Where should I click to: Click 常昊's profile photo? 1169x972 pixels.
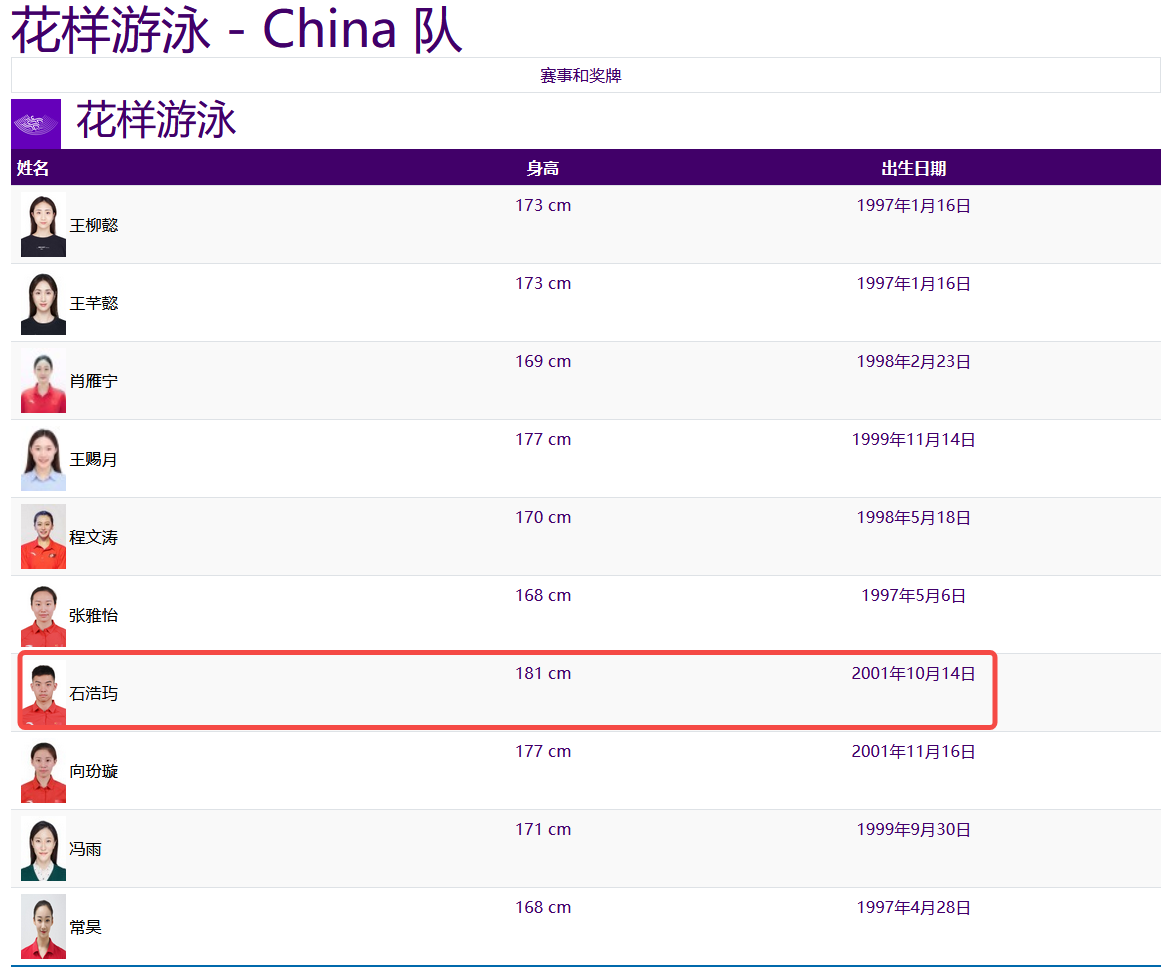coord(43,926)
